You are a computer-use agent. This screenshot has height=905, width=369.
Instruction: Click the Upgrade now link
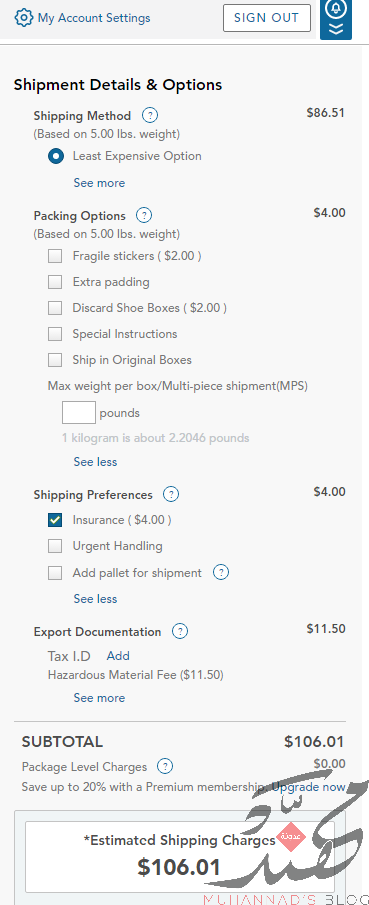pos(309,787)
